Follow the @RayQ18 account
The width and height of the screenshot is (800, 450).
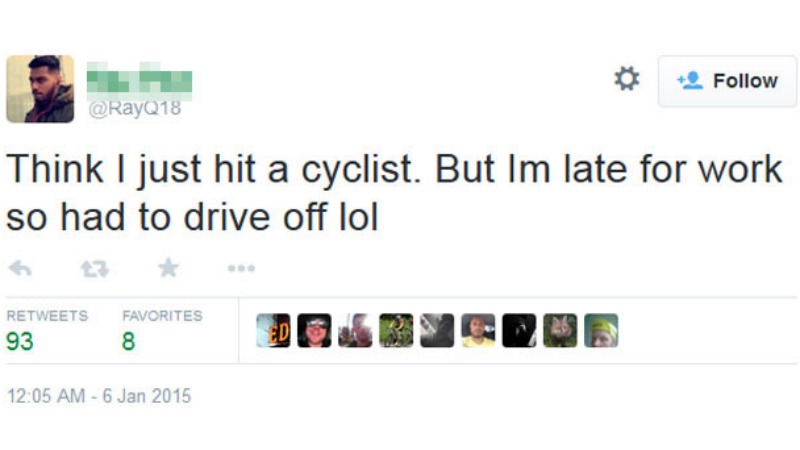pos(727,81)
